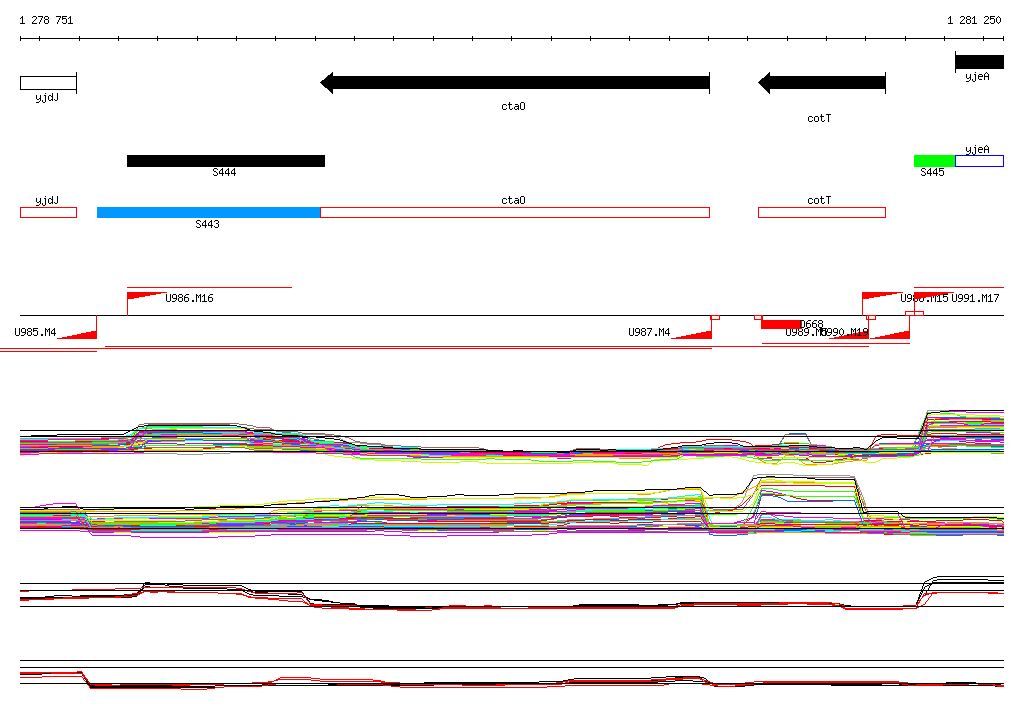Click the ctaO label above red box

click(513, 201)
